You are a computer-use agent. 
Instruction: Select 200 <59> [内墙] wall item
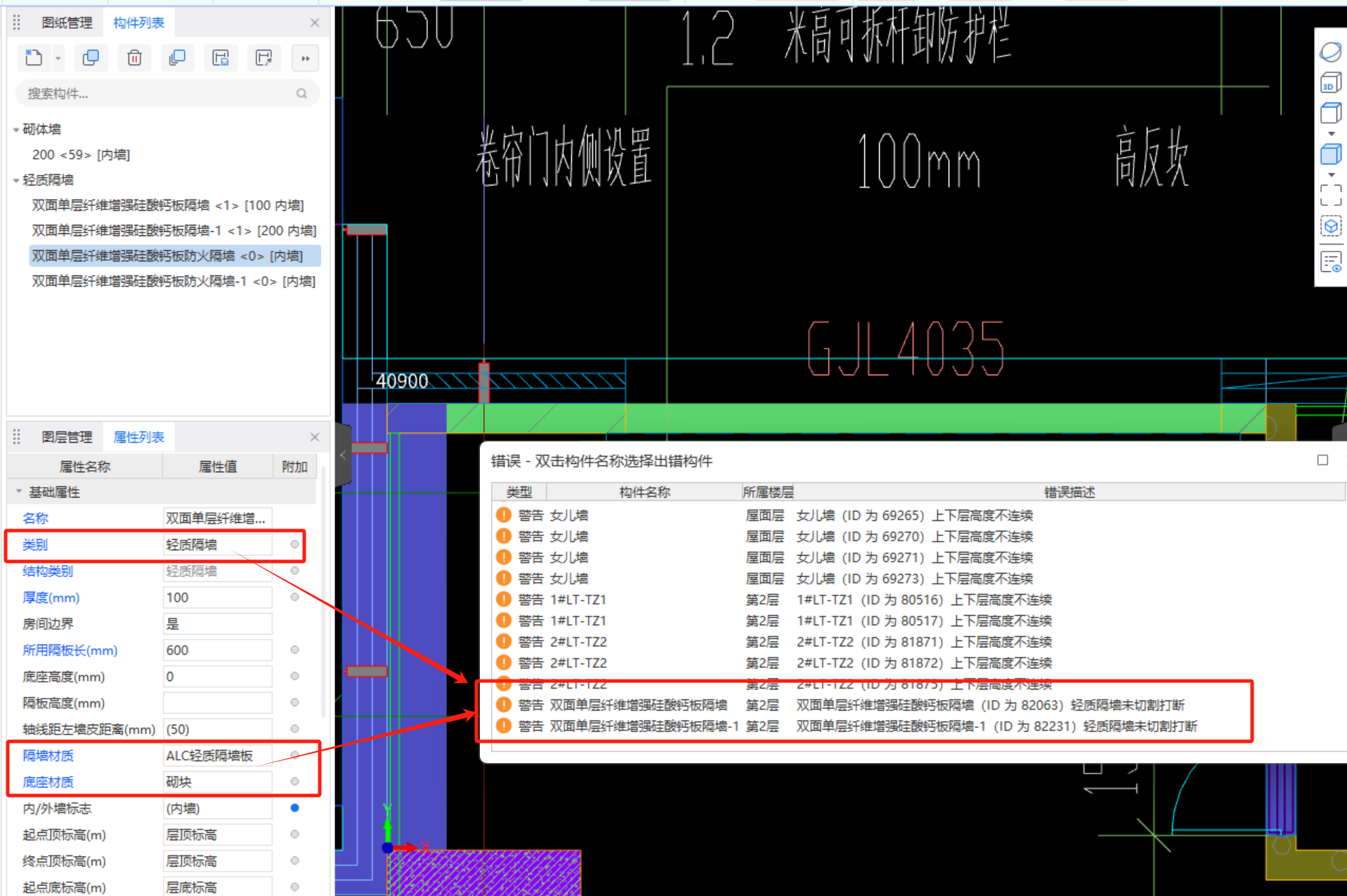pyautogui.click(x=81, y=155)
